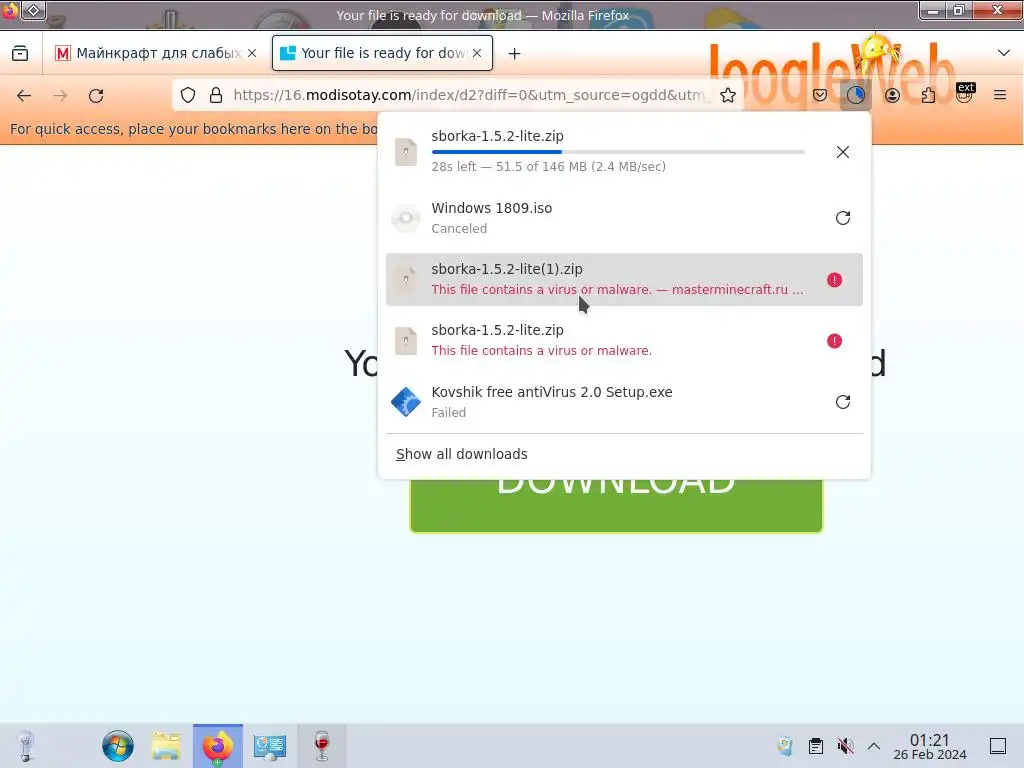The height and width of the screenshot is (768, 1024).
Task: Toggle the downloads panel toolbar button
Action: [x=856, y=95]
